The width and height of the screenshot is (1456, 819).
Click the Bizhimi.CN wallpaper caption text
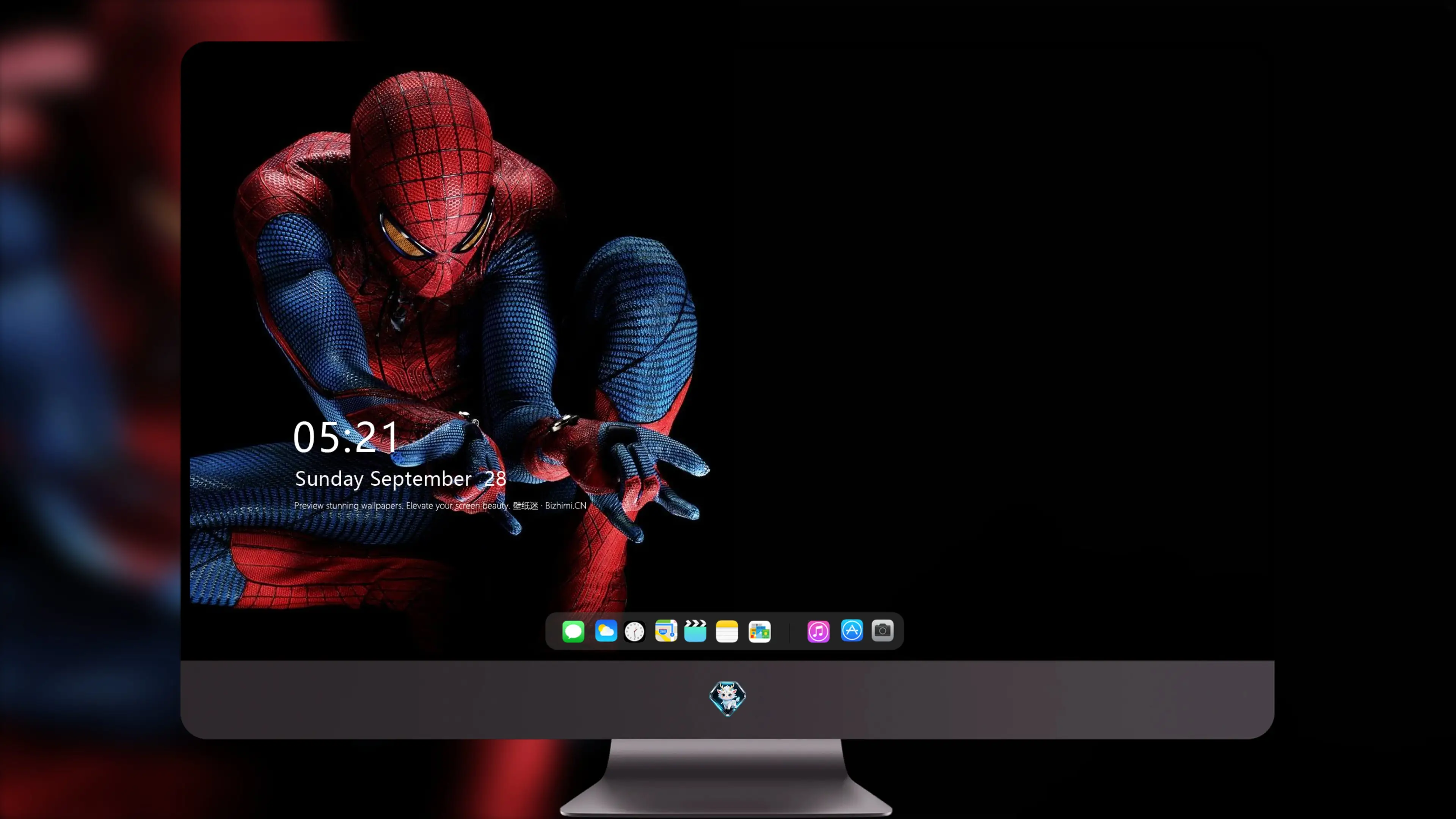[440, 505]
